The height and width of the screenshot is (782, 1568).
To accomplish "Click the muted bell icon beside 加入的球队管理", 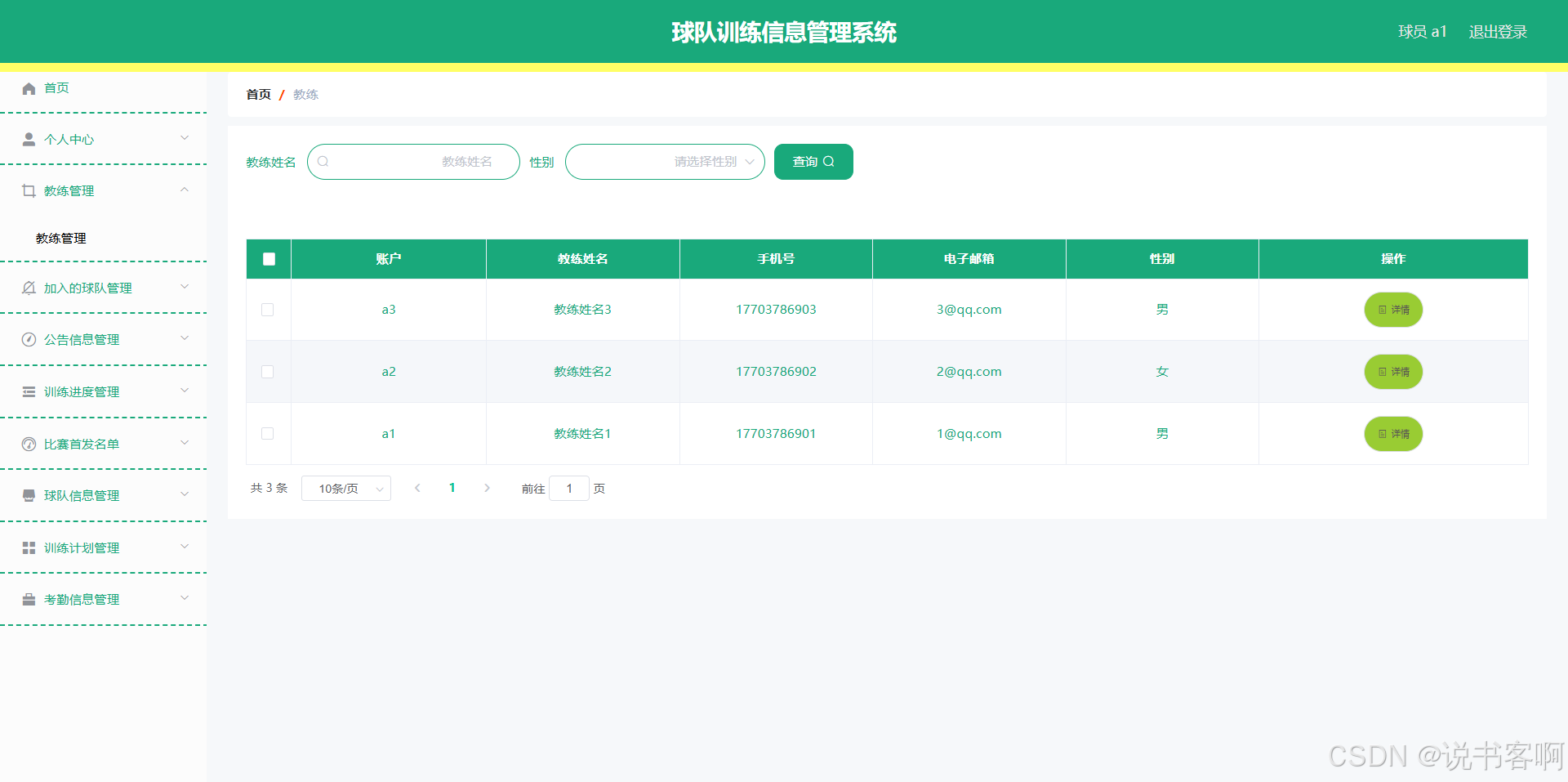I will (x=29, y=288).
